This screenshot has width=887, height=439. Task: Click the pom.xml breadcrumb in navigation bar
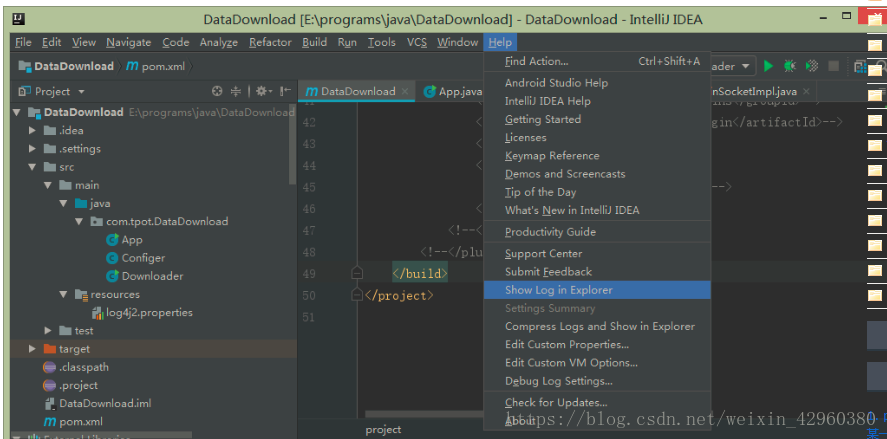tap(156, 66)
